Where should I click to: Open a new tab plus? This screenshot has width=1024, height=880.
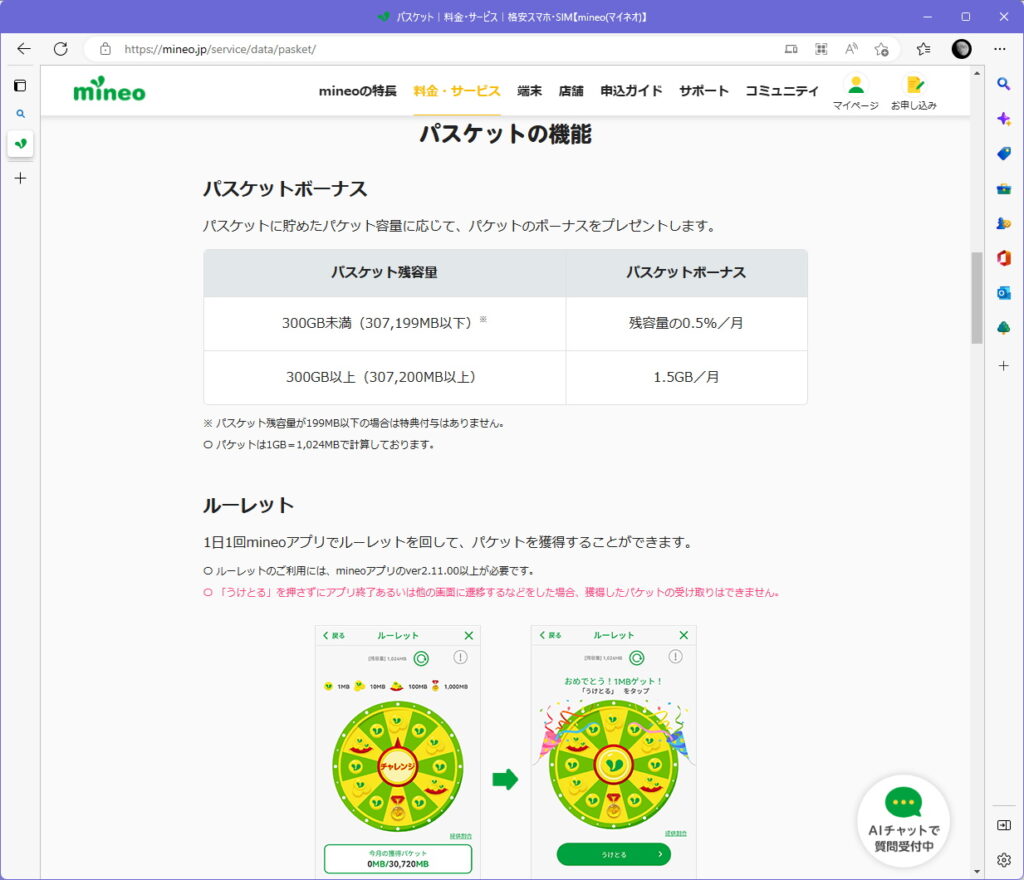click(x=20, y=178)
